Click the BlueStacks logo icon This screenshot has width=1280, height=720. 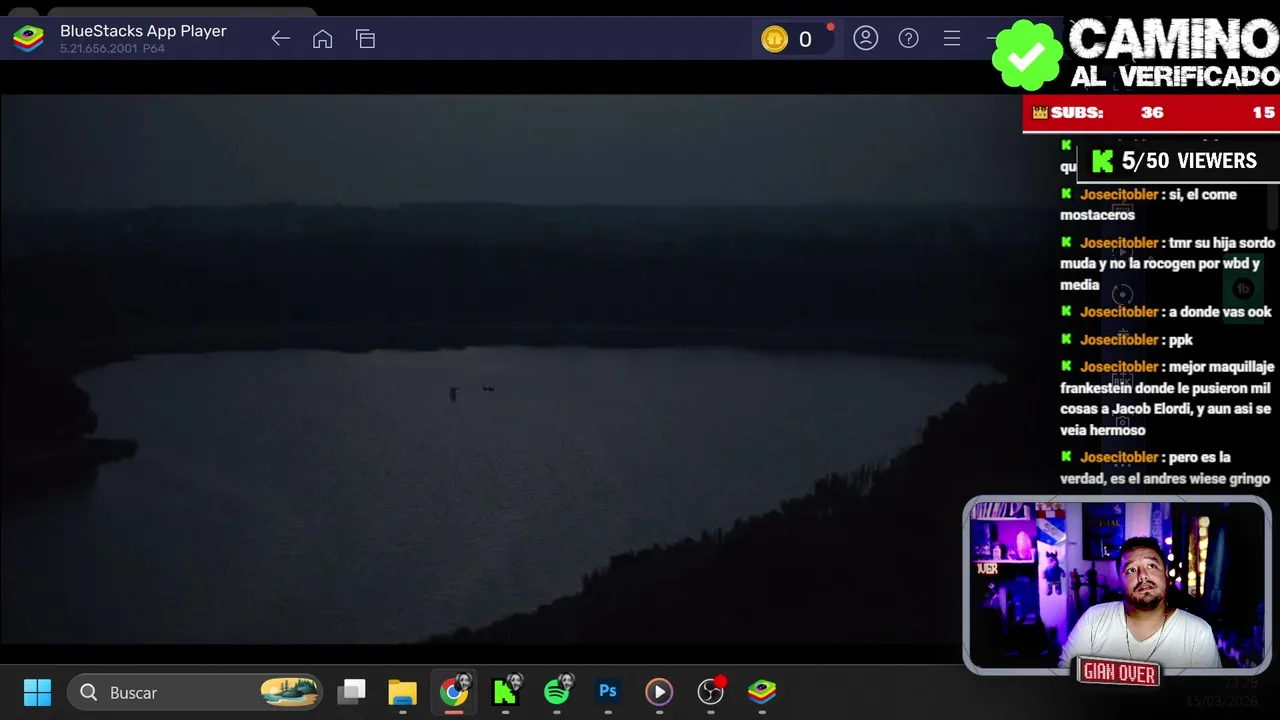pyautogui.click(x=28, y=39)
